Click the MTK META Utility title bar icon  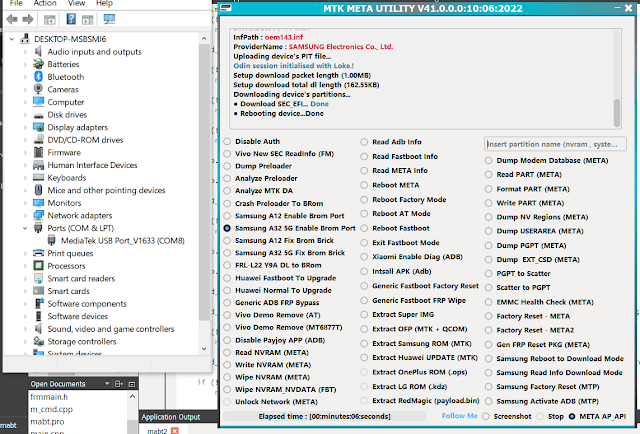coord(226,8)
